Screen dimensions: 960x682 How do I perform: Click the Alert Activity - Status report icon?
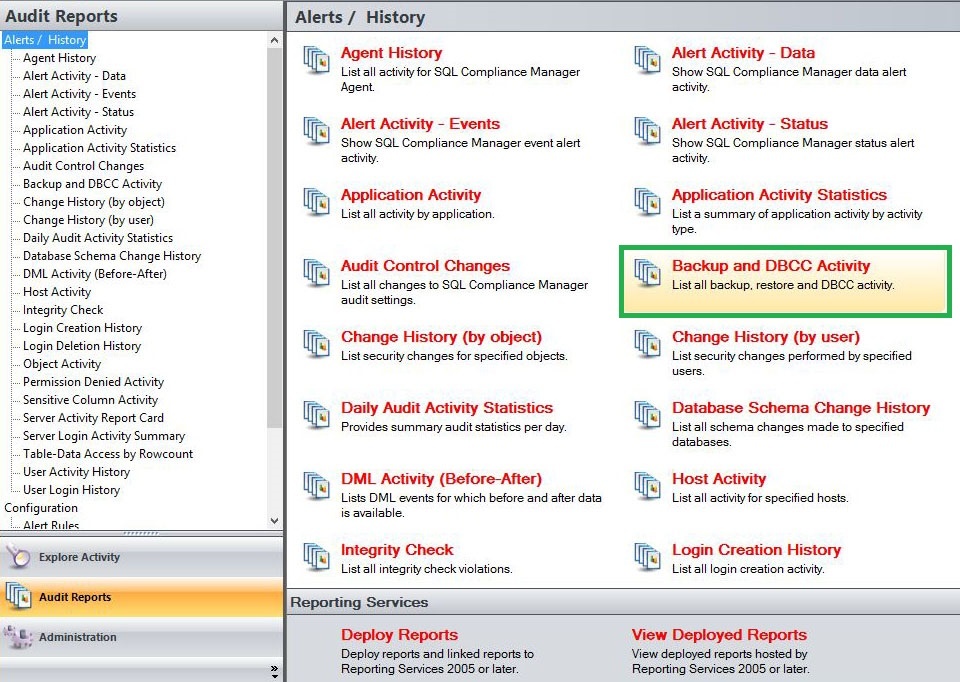click(x=647, y=131)
